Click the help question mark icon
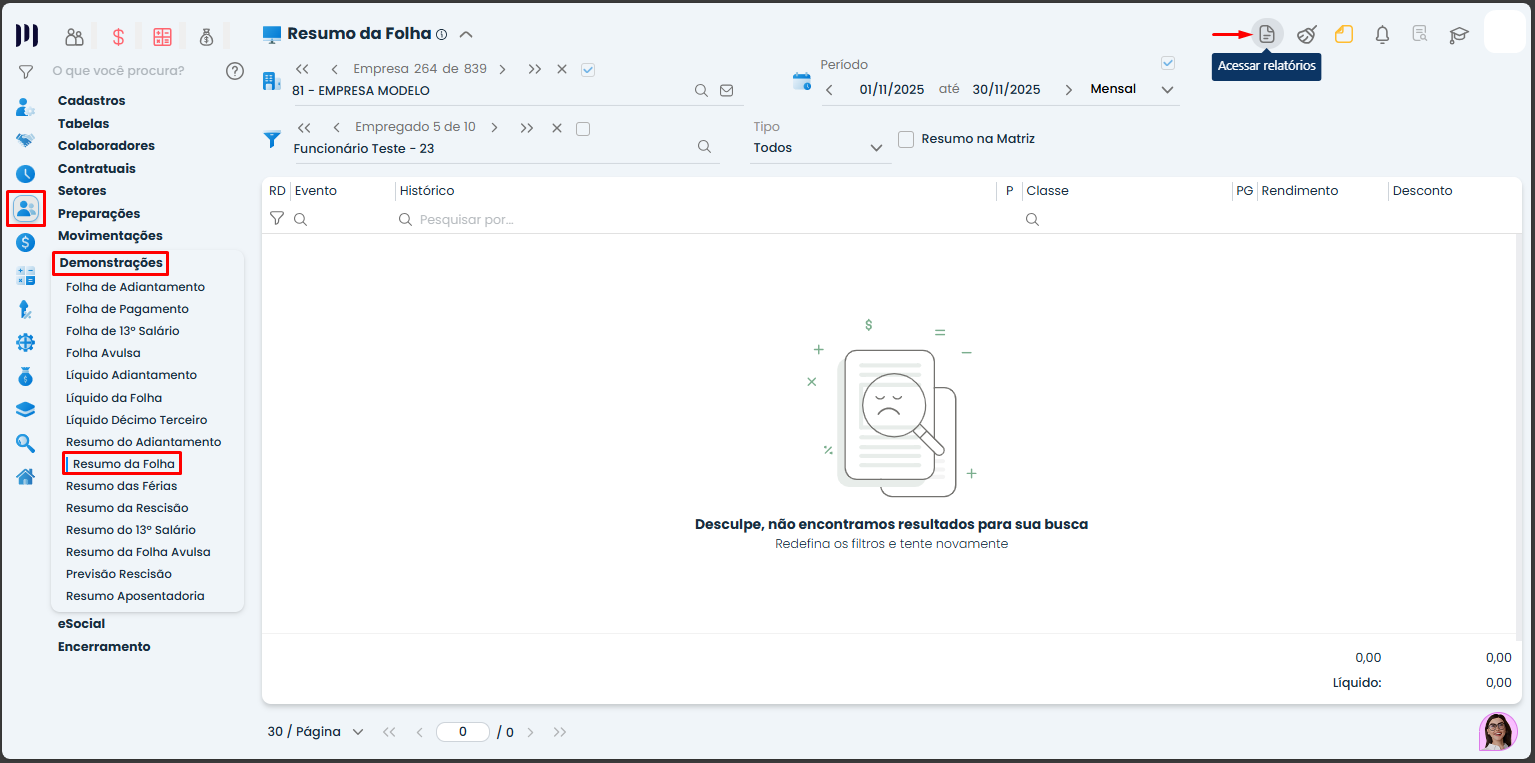 235,71
